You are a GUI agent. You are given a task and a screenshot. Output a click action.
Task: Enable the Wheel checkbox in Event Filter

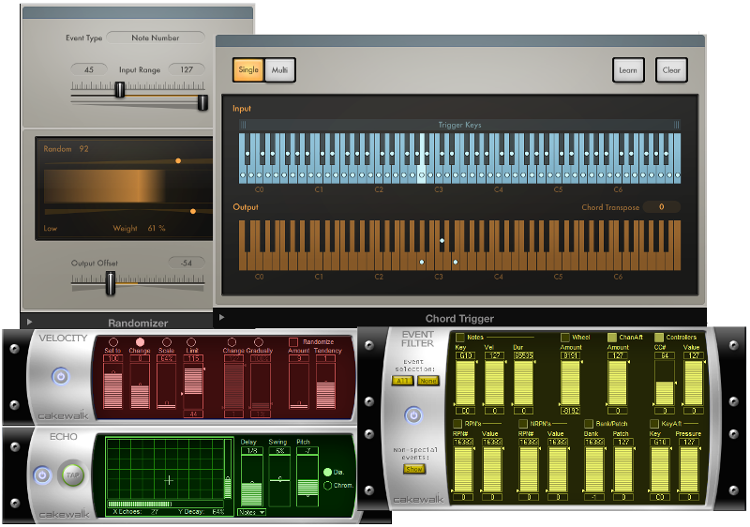565,337
